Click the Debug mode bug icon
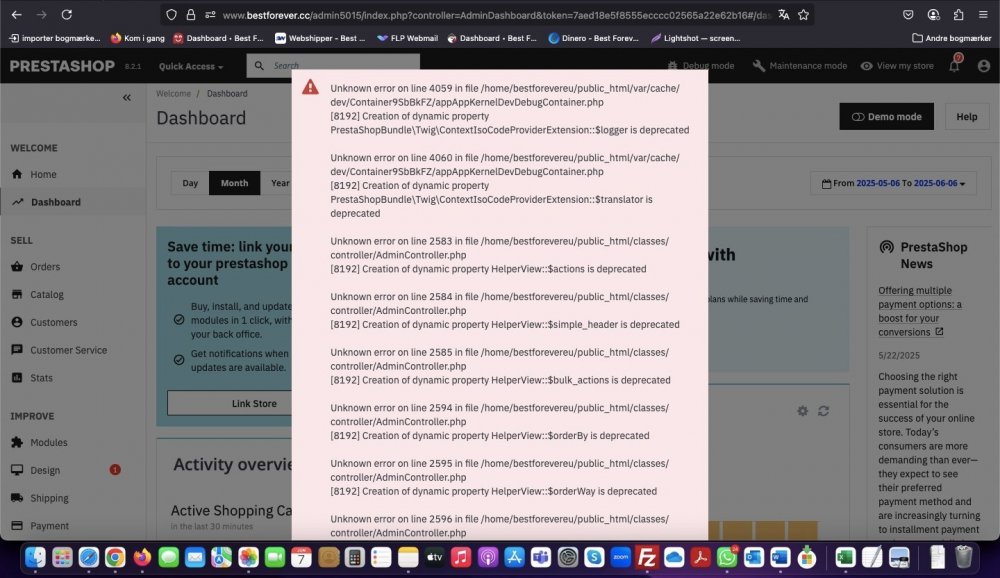Image resolution: width=1000 pixels, height=578 pixels. coord(672,66)
